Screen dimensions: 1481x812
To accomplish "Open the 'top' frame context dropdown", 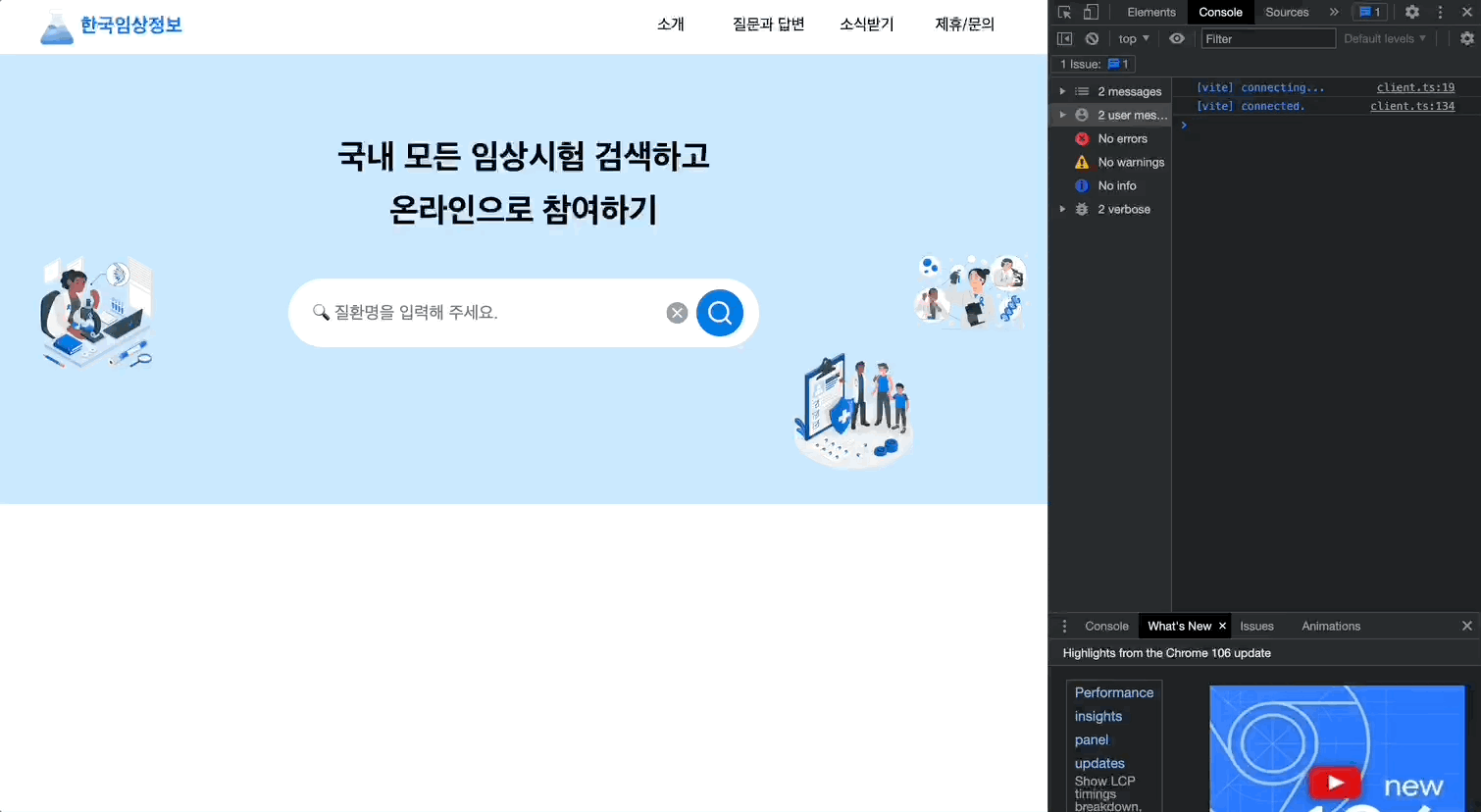I will point(1133,38).
